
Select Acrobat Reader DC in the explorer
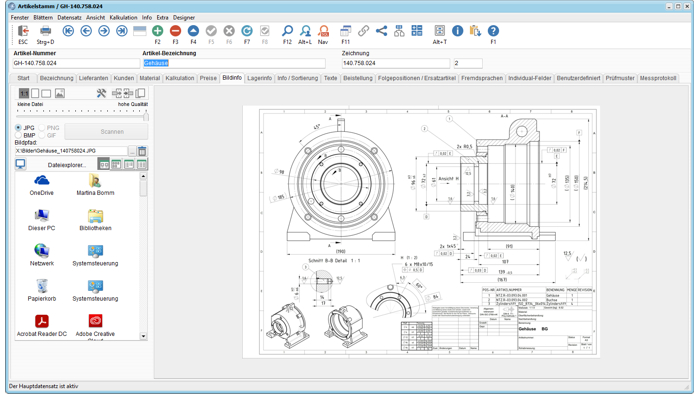[x=42, y=326]
